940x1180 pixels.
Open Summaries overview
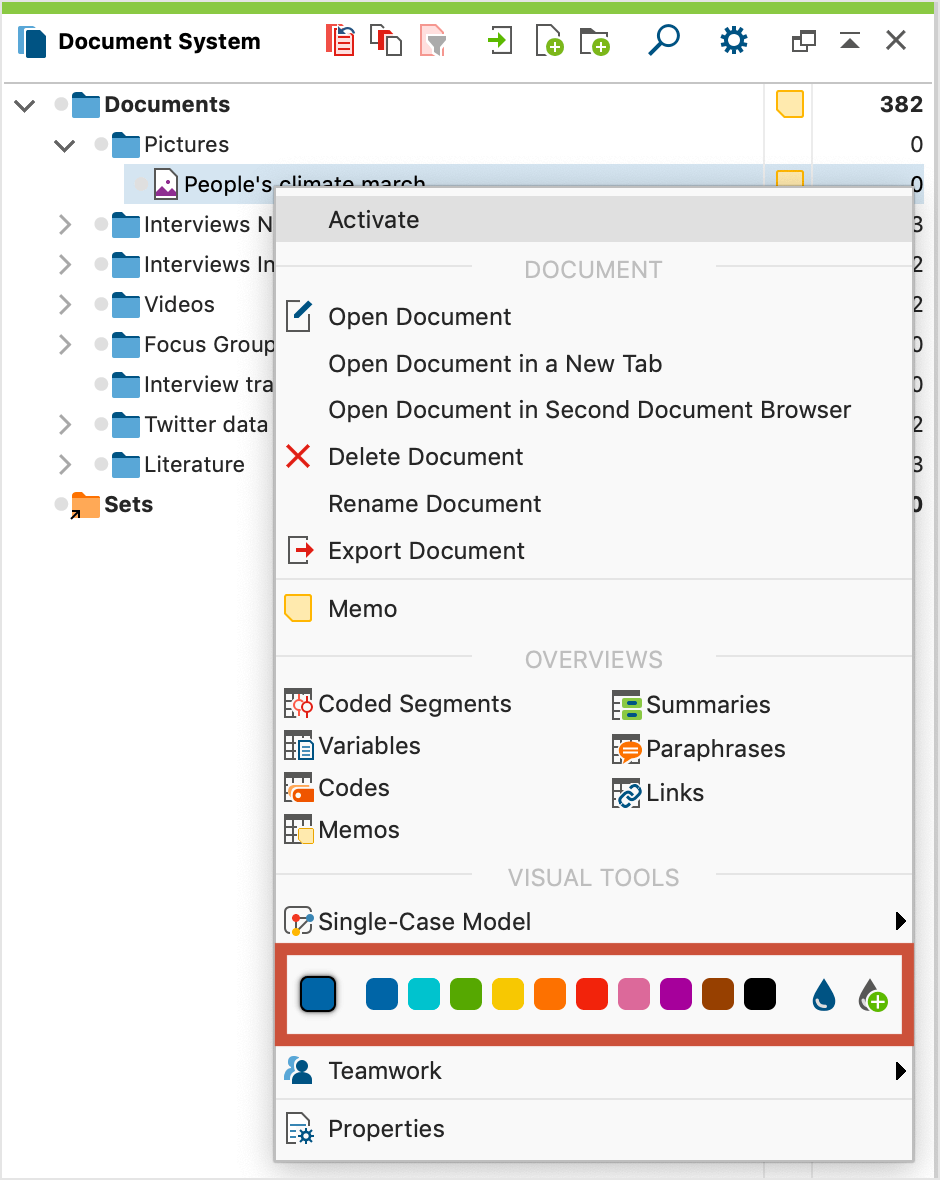click(x=708, y=704)
